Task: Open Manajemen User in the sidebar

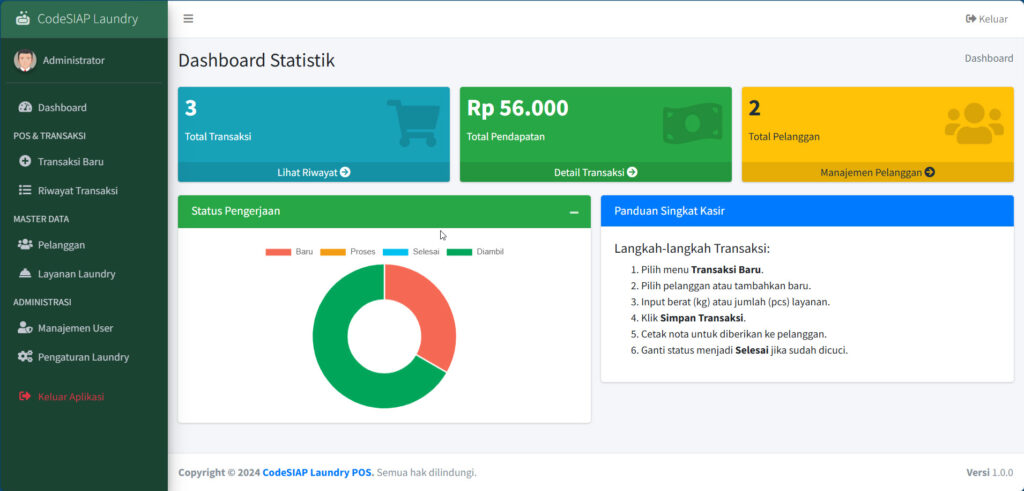Action: pyautogui.click(x=75, y=328)
